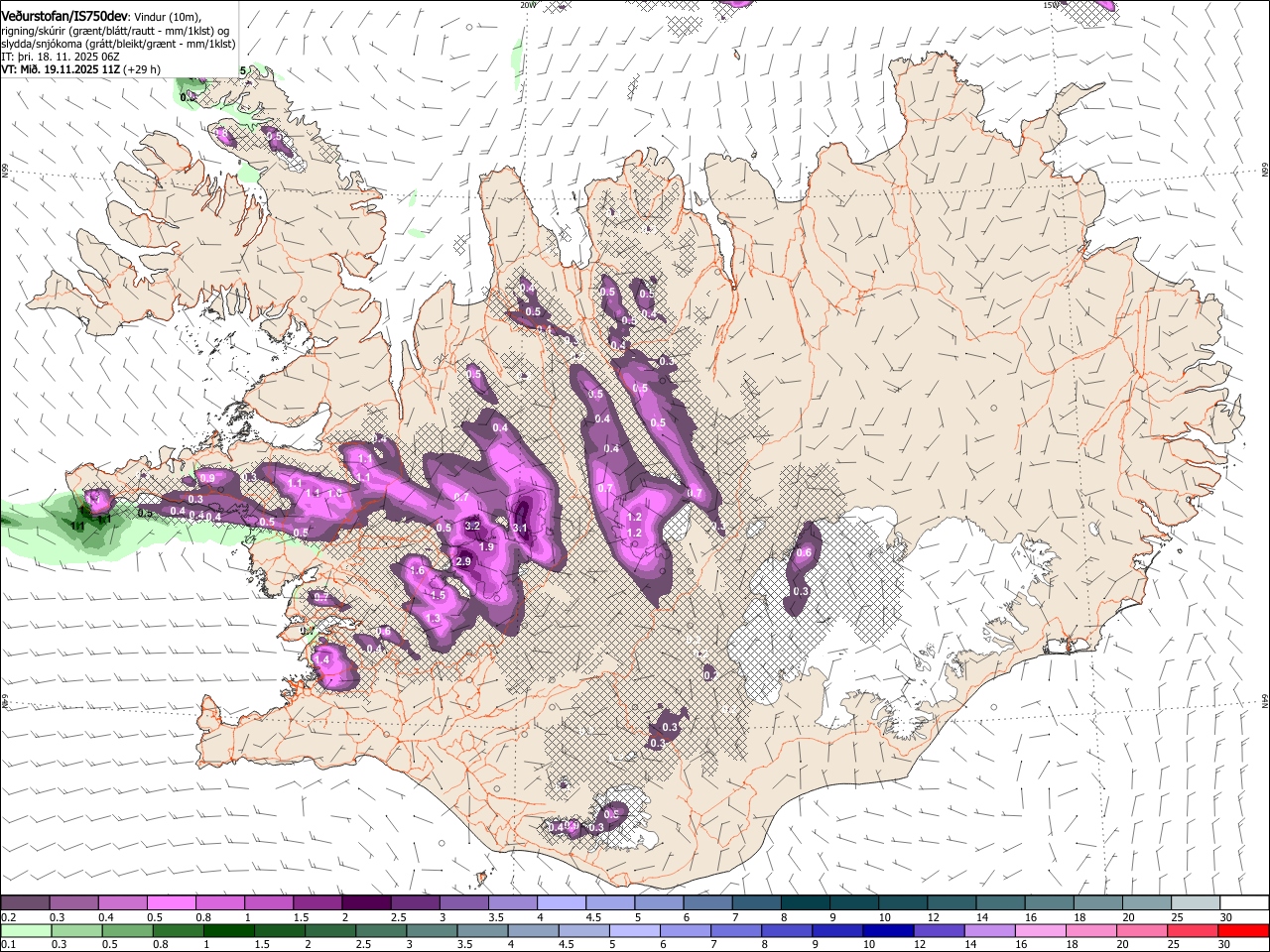This screenshot has height=952, width=1270.
Task: Select the bottom legend swatch between 10 and 12
Action: [x=886, y=930]
